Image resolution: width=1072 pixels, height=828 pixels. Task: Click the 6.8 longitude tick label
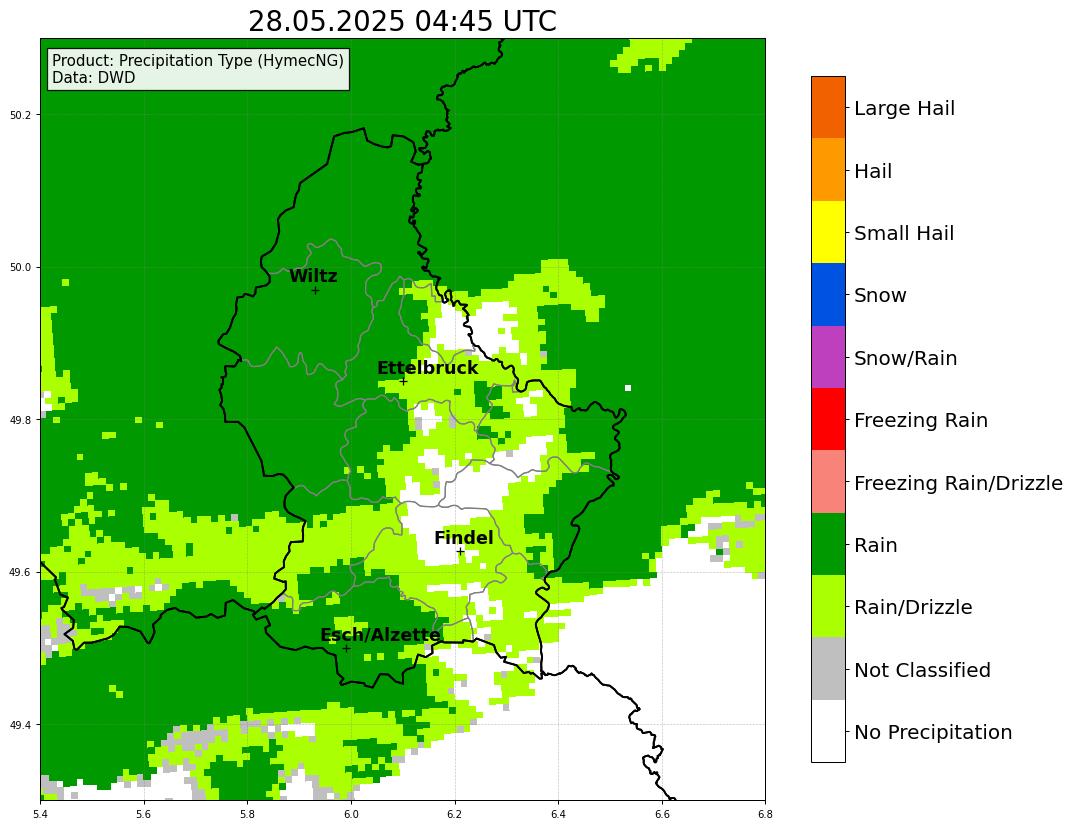click(x=765, y=814)
